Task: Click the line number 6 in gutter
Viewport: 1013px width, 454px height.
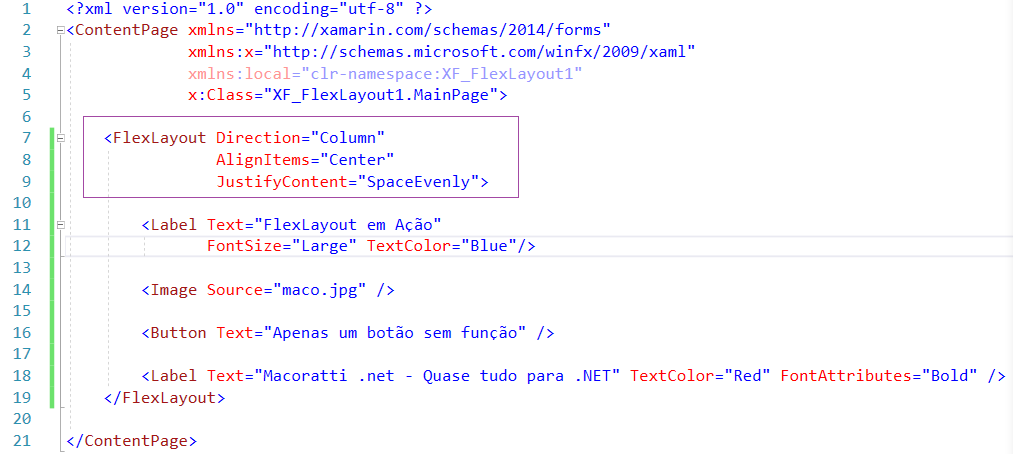Action: pyautogui.click(x=26, y=117)
